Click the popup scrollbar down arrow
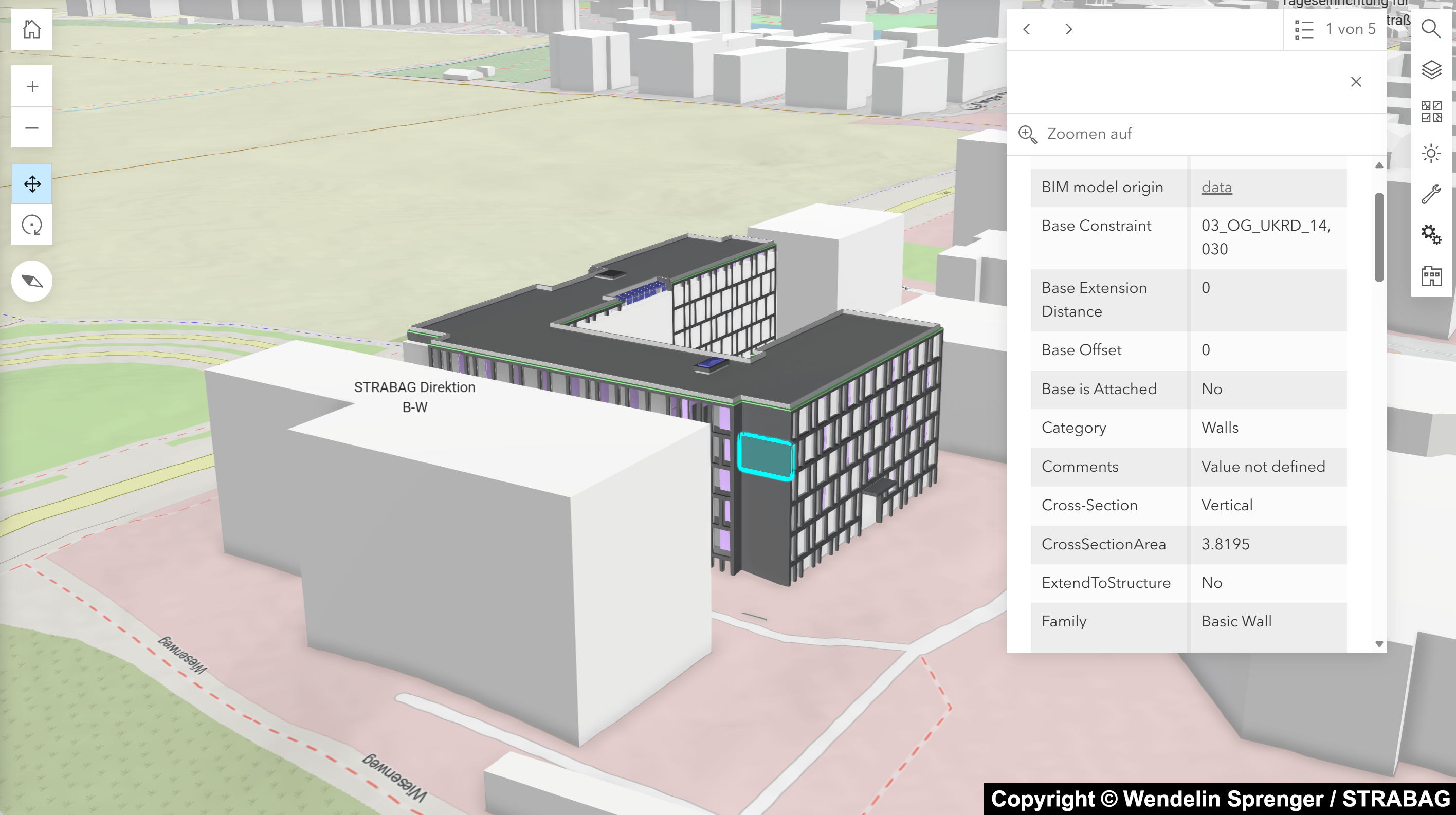 coord(1379,644)
